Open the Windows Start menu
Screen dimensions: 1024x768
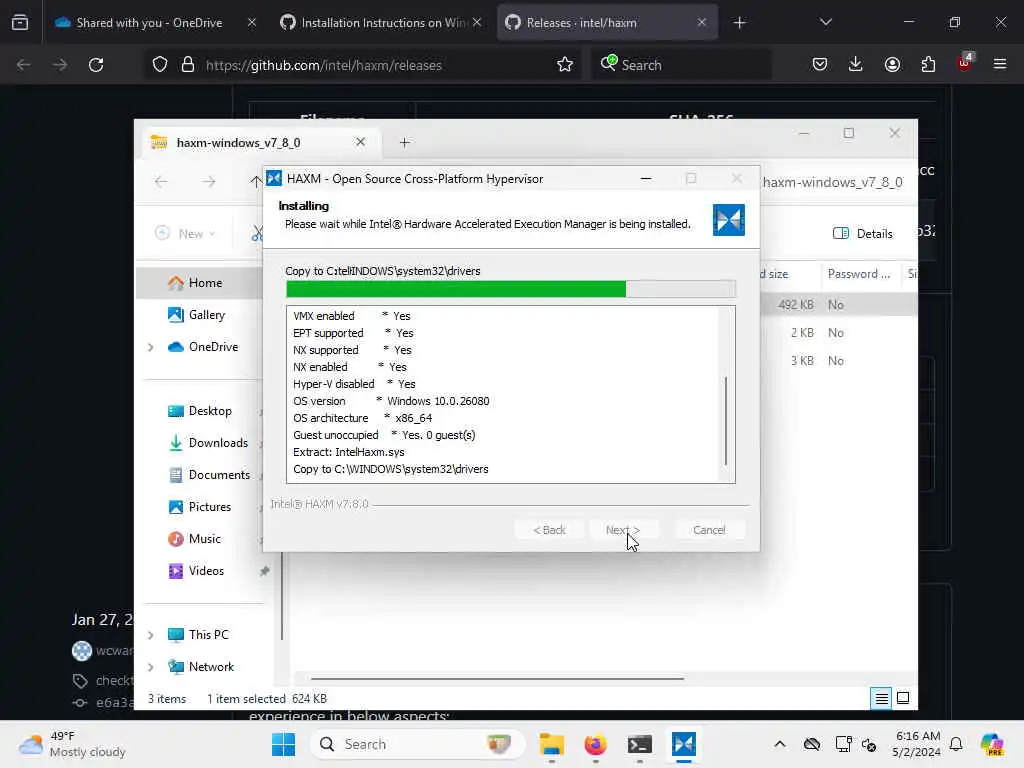click(x=283, y=744)
